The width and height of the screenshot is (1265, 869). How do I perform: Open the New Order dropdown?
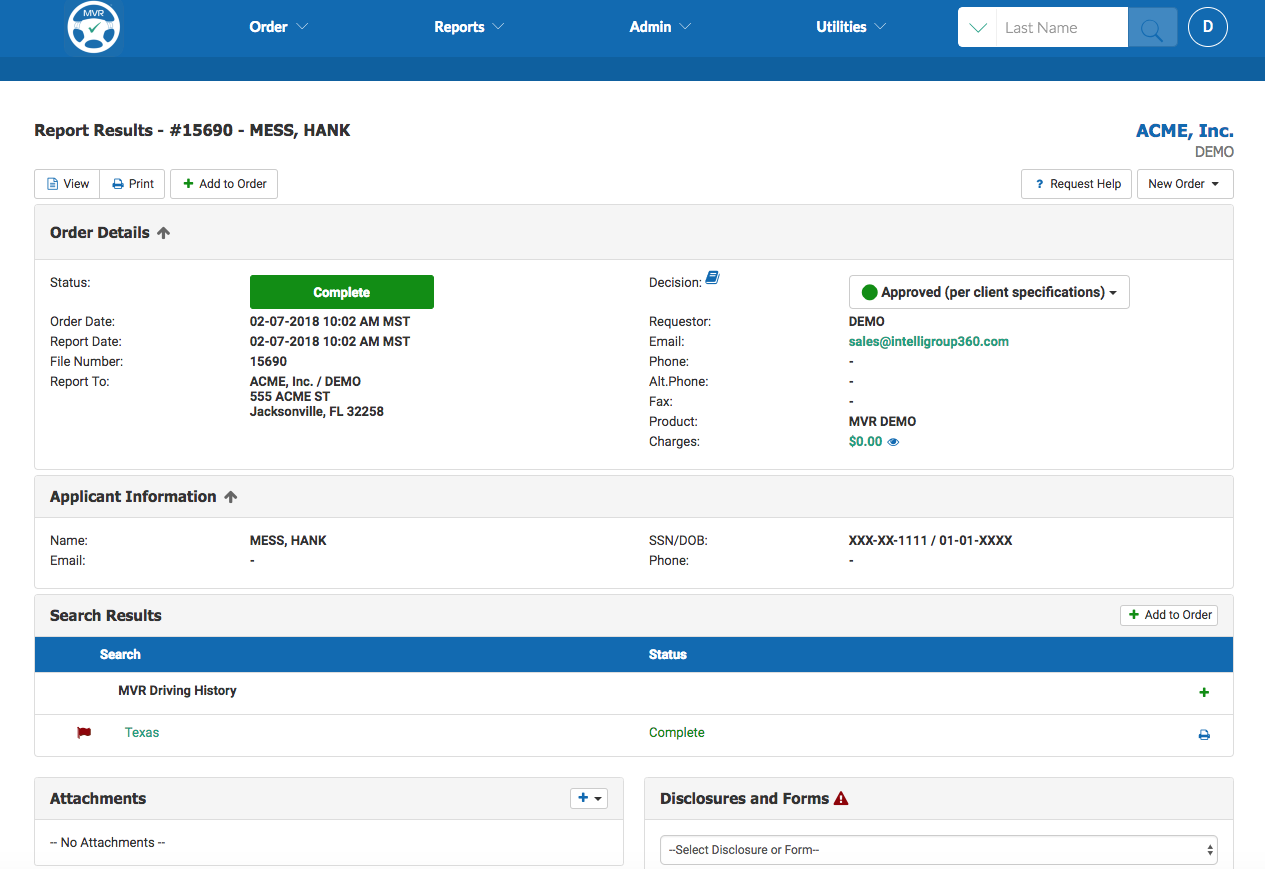[1184, 184]
